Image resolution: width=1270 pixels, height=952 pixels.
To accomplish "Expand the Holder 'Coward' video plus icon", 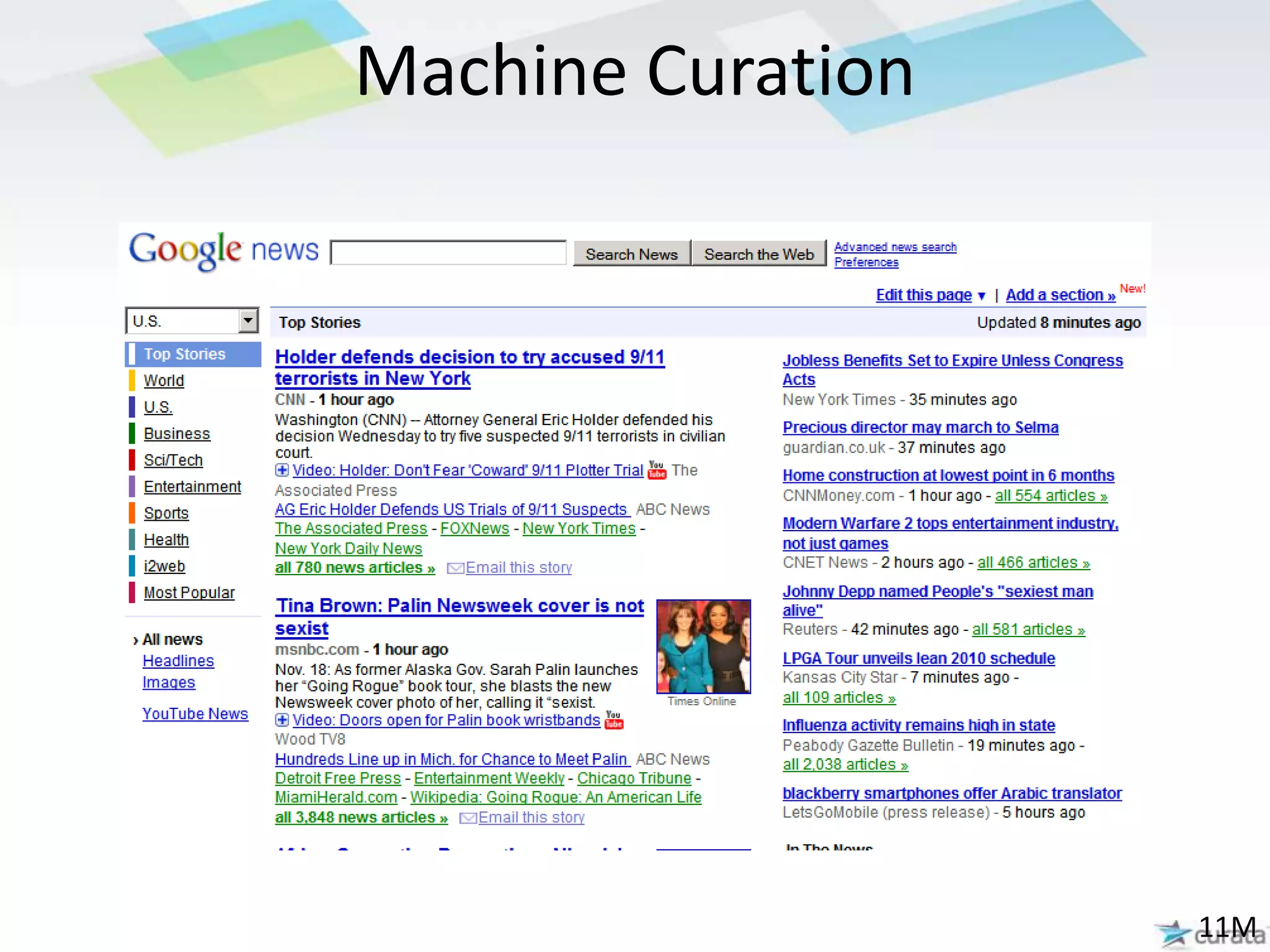I will (282, 470).
